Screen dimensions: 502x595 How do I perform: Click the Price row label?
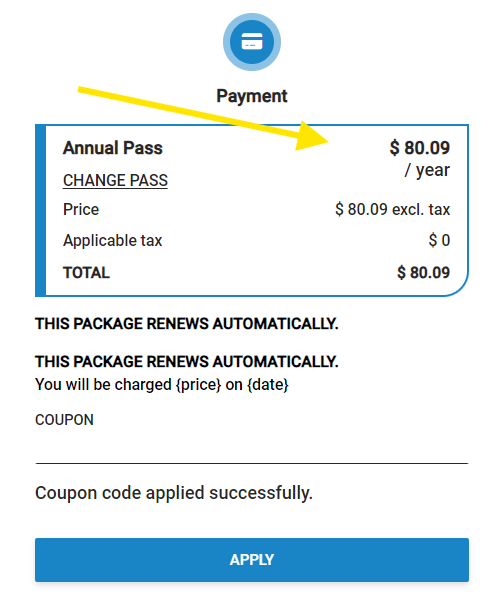click(x=81, y=209)
